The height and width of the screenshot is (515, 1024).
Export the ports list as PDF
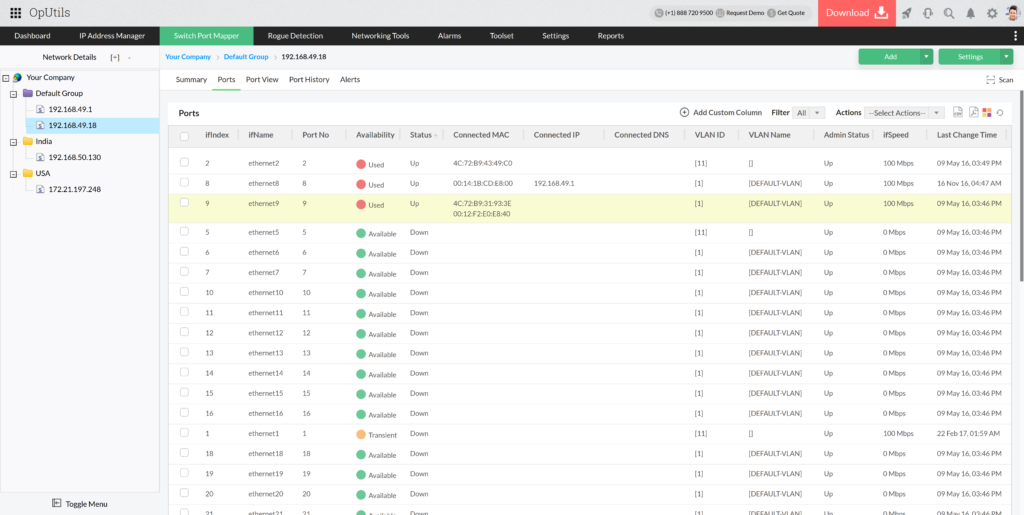973,113
